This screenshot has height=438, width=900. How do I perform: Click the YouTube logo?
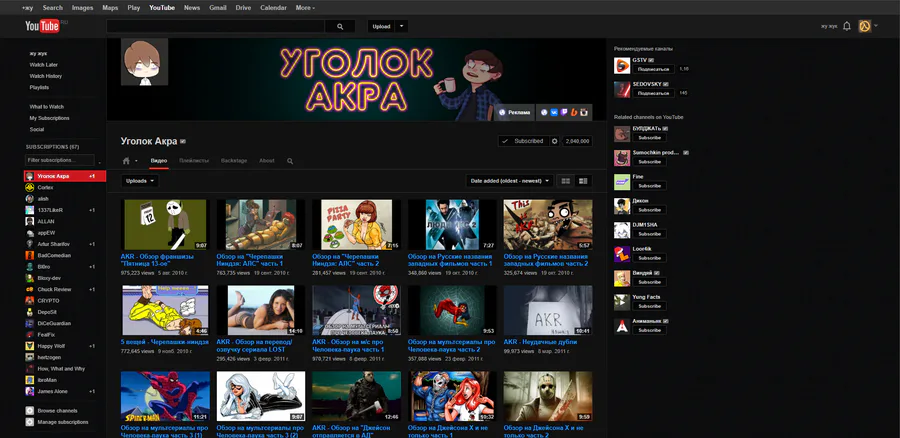tap(42, 26)
